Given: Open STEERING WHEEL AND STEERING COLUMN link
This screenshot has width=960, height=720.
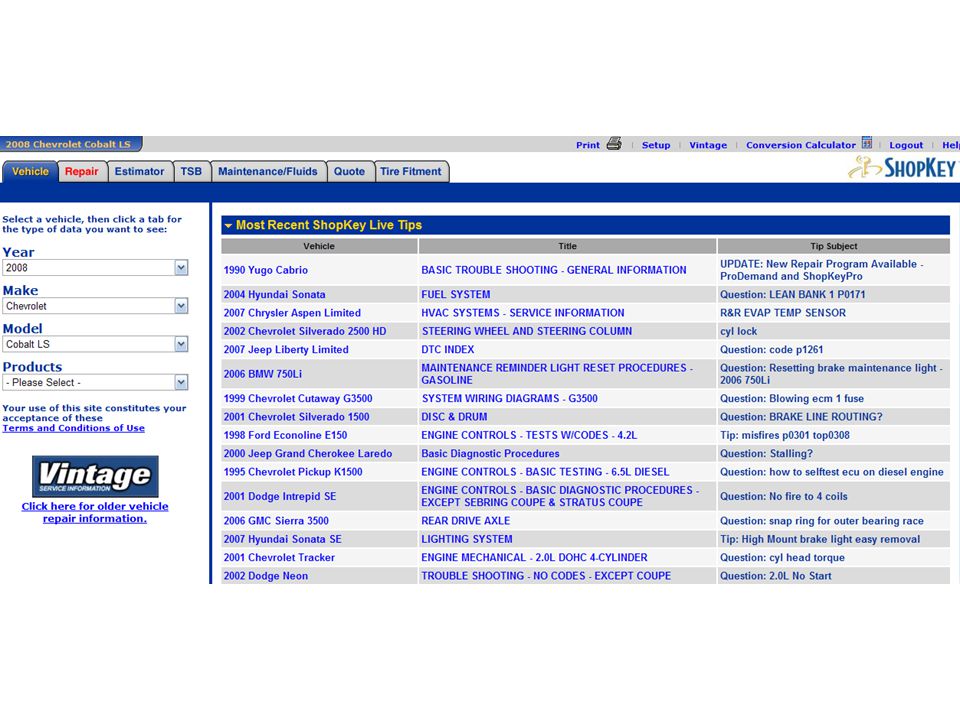Looking at the screenshot, I should (x=527, y=331).
